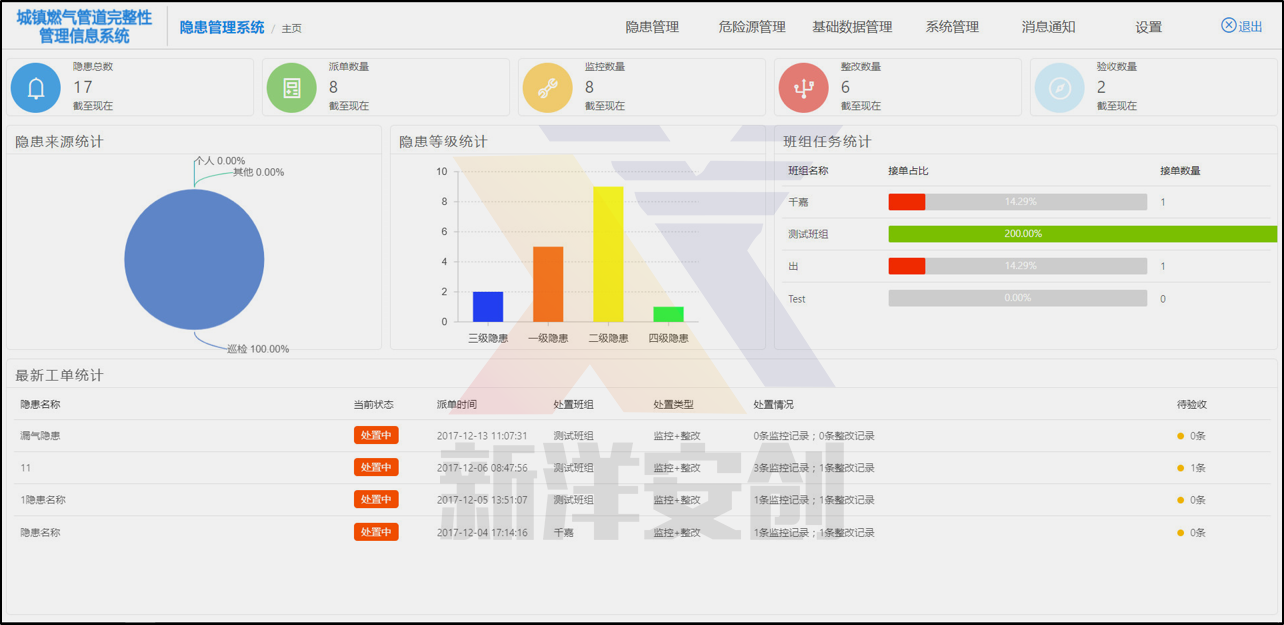1284x625 pixels.
Task: Click the 整改数量 value 6
Action: [846, 87]
